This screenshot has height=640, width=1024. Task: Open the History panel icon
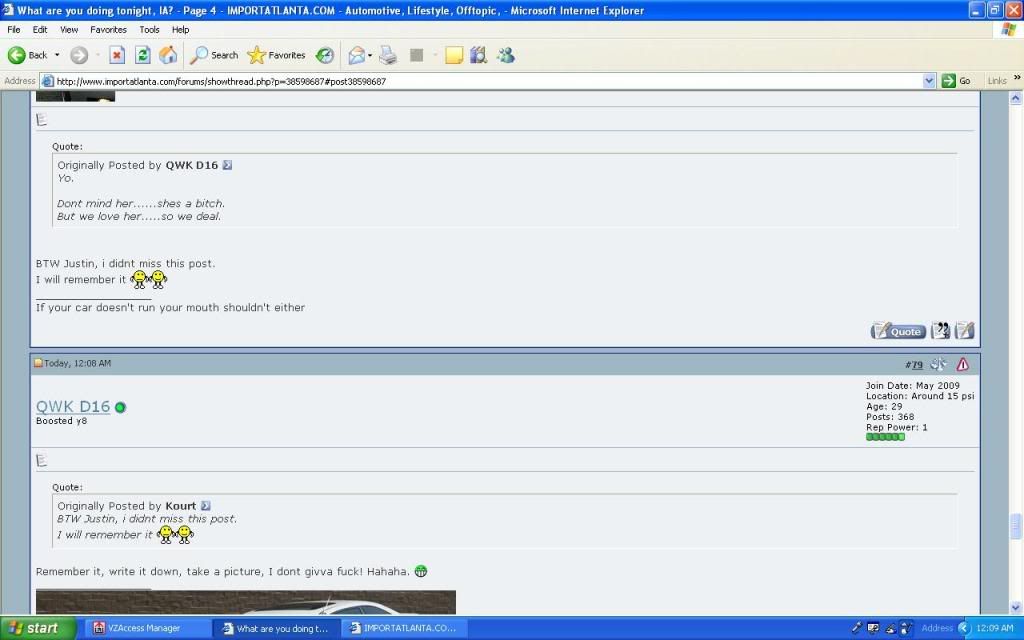[x=325, y=55]
